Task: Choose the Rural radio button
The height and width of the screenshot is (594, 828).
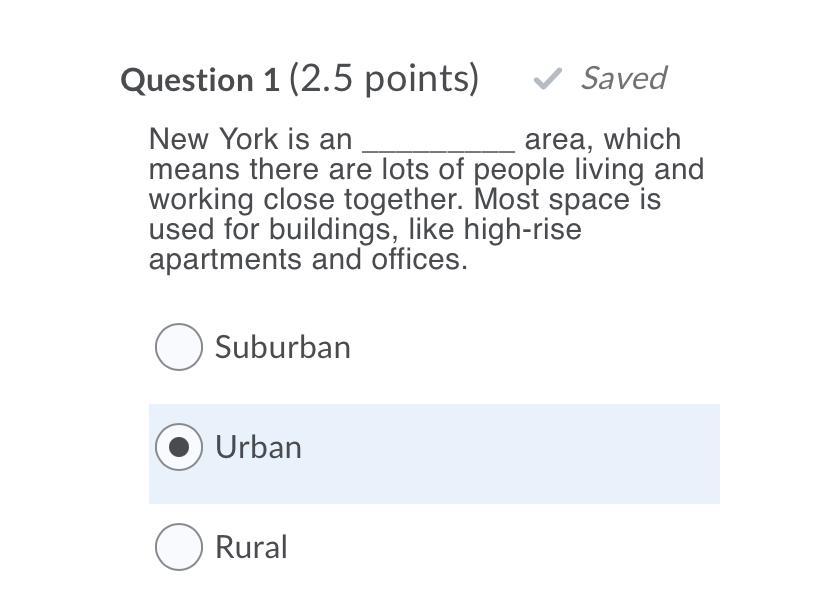Action: 179,547
